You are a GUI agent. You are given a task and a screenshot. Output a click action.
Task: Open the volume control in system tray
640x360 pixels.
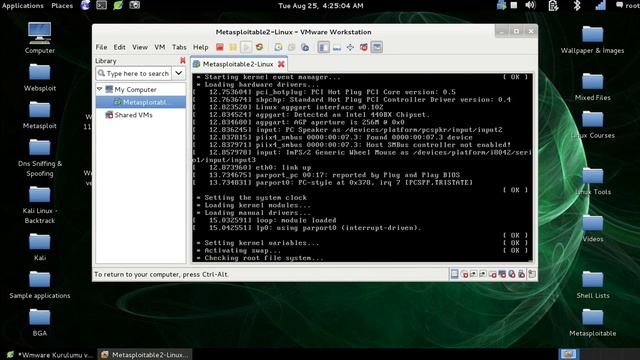(530, 5)
